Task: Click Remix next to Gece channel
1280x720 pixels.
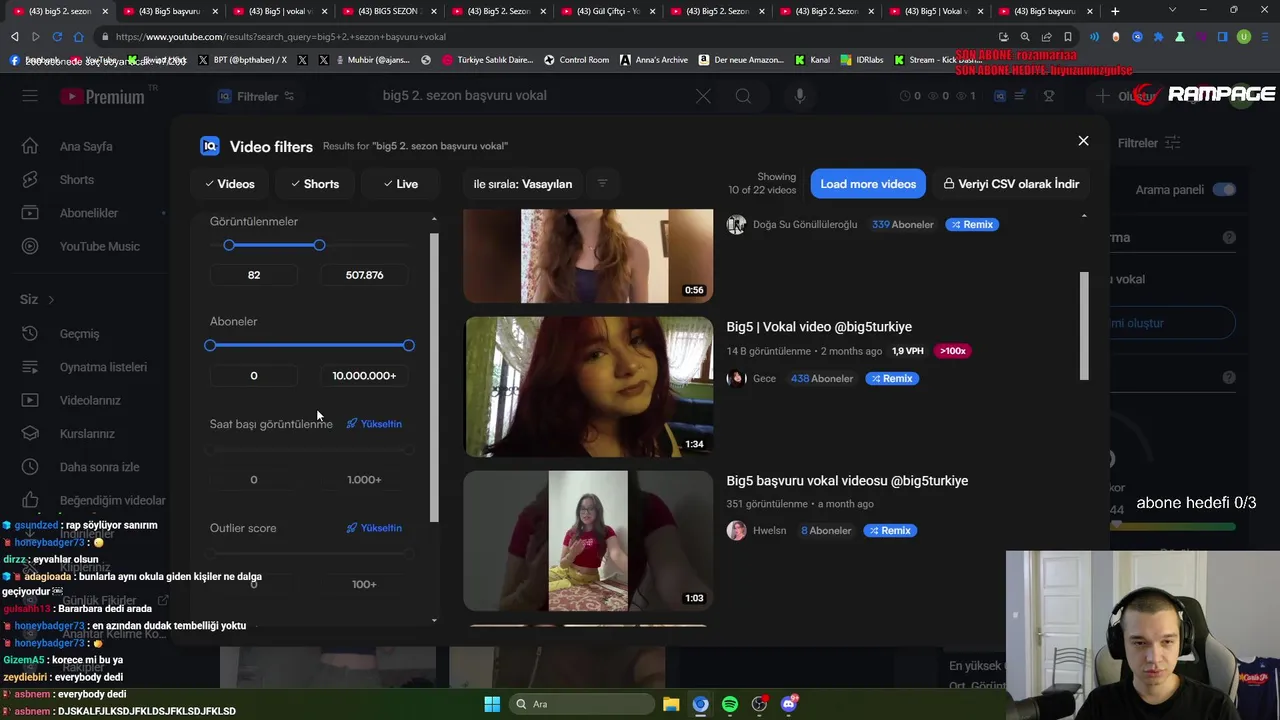Action: [891, 378]
